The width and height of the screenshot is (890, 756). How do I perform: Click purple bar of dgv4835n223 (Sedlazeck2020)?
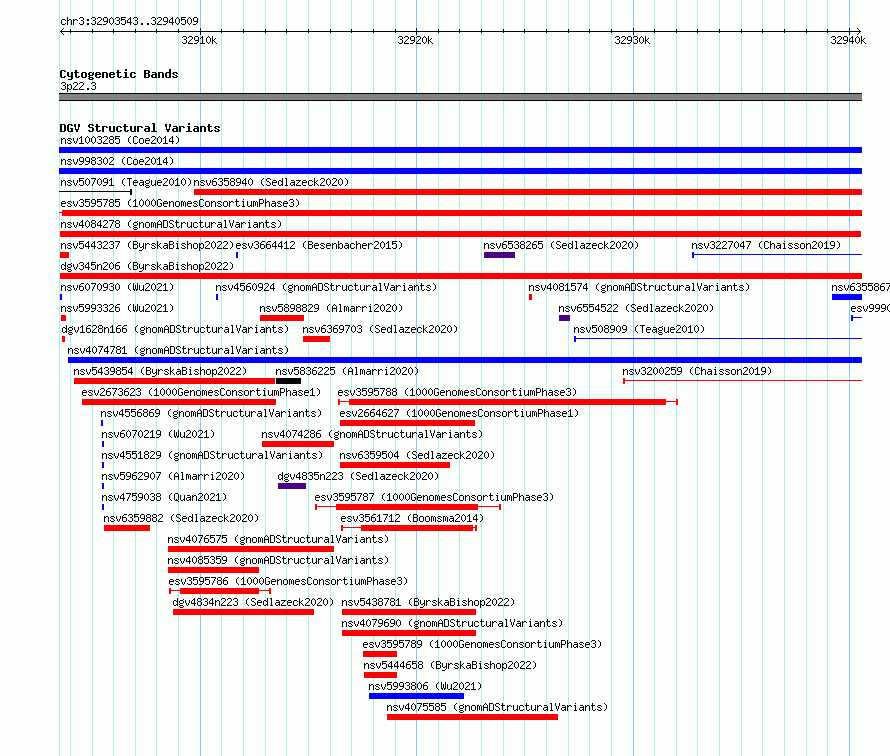292,486
